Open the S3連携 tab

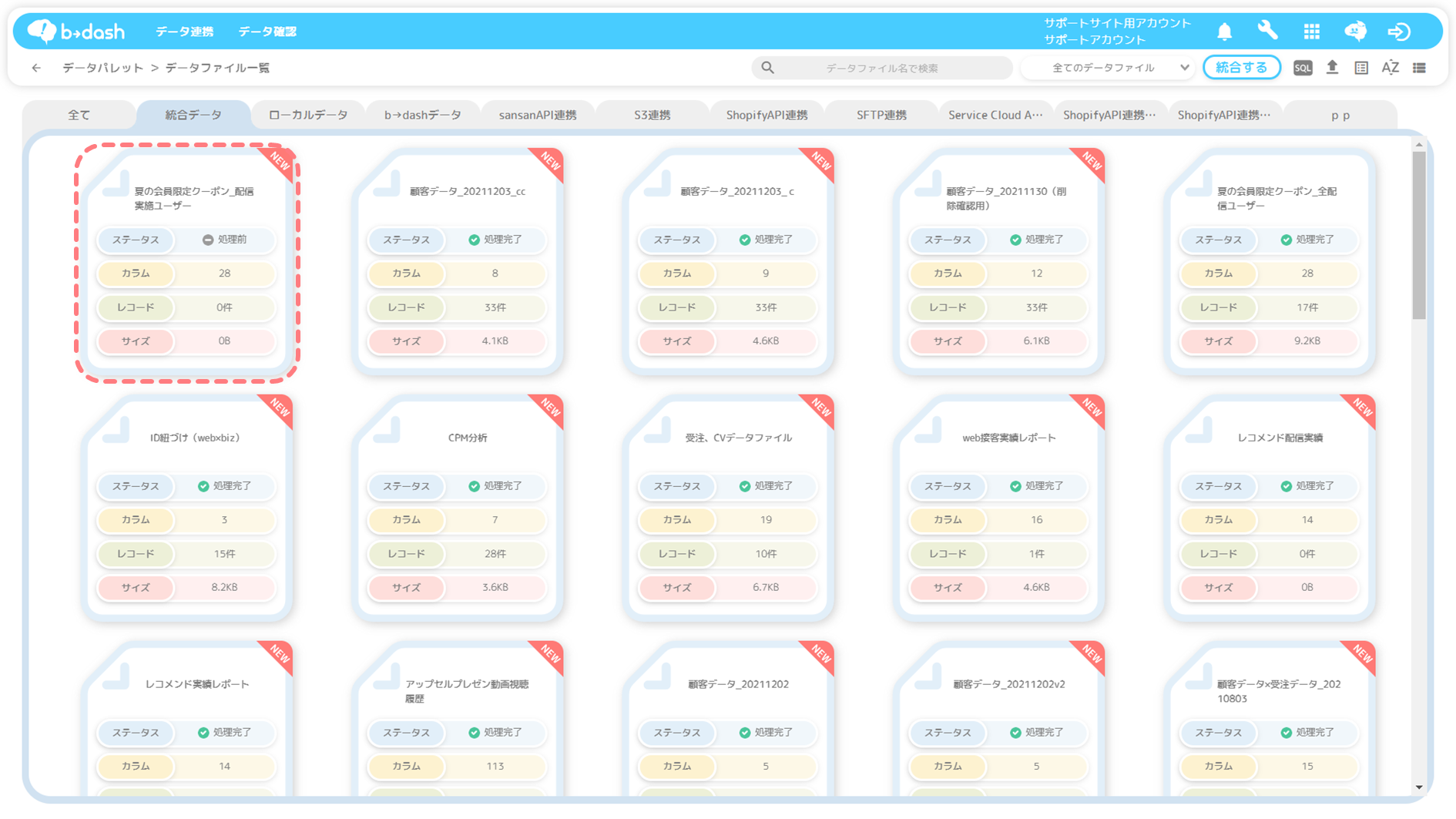click(653, 115)
